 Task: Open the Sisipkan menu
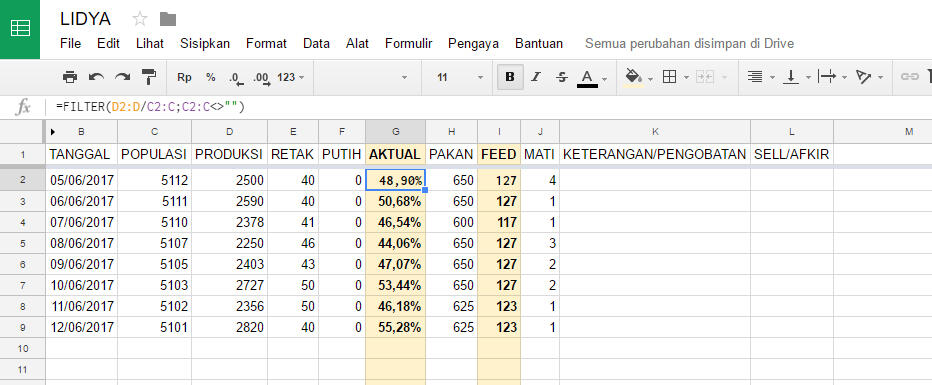click(x=205, y=43)
